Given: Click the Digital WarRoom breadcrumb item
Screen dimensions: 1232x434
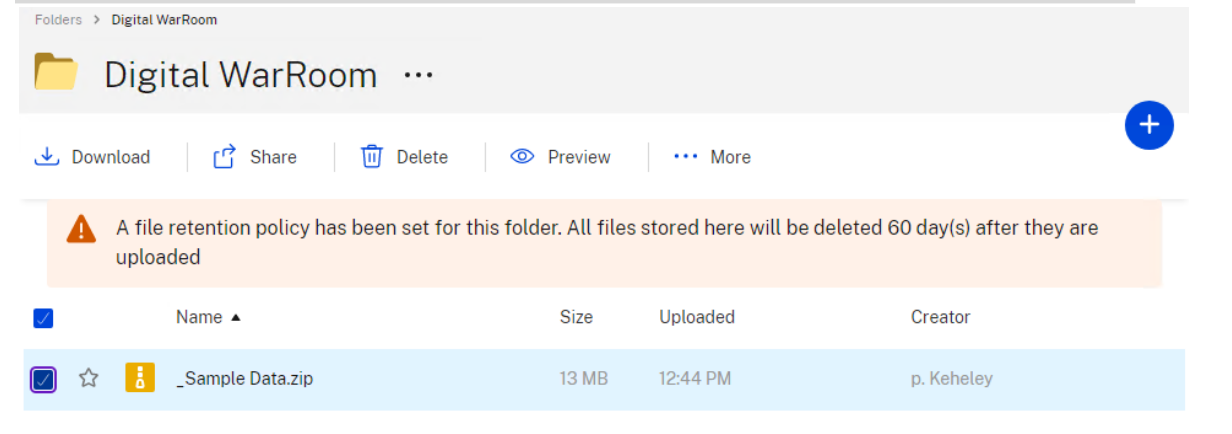Looking at the screenshot, I should coord(164,19).
